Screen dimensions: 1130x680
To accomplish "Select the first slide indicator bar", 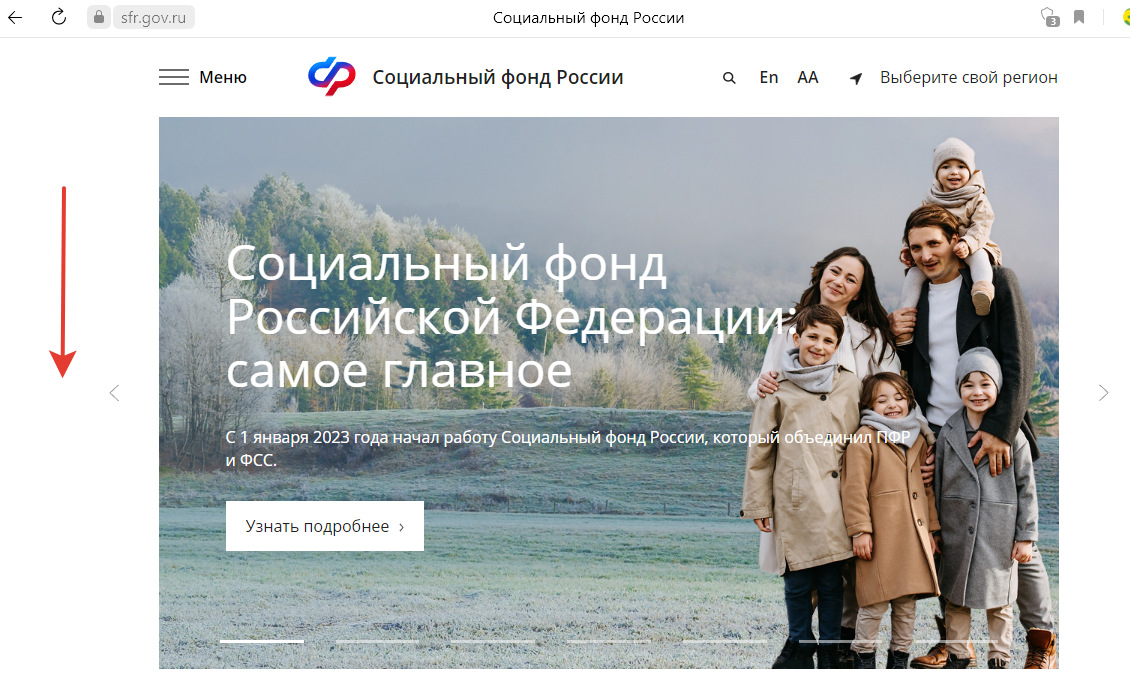I will (x=262, y=641).
